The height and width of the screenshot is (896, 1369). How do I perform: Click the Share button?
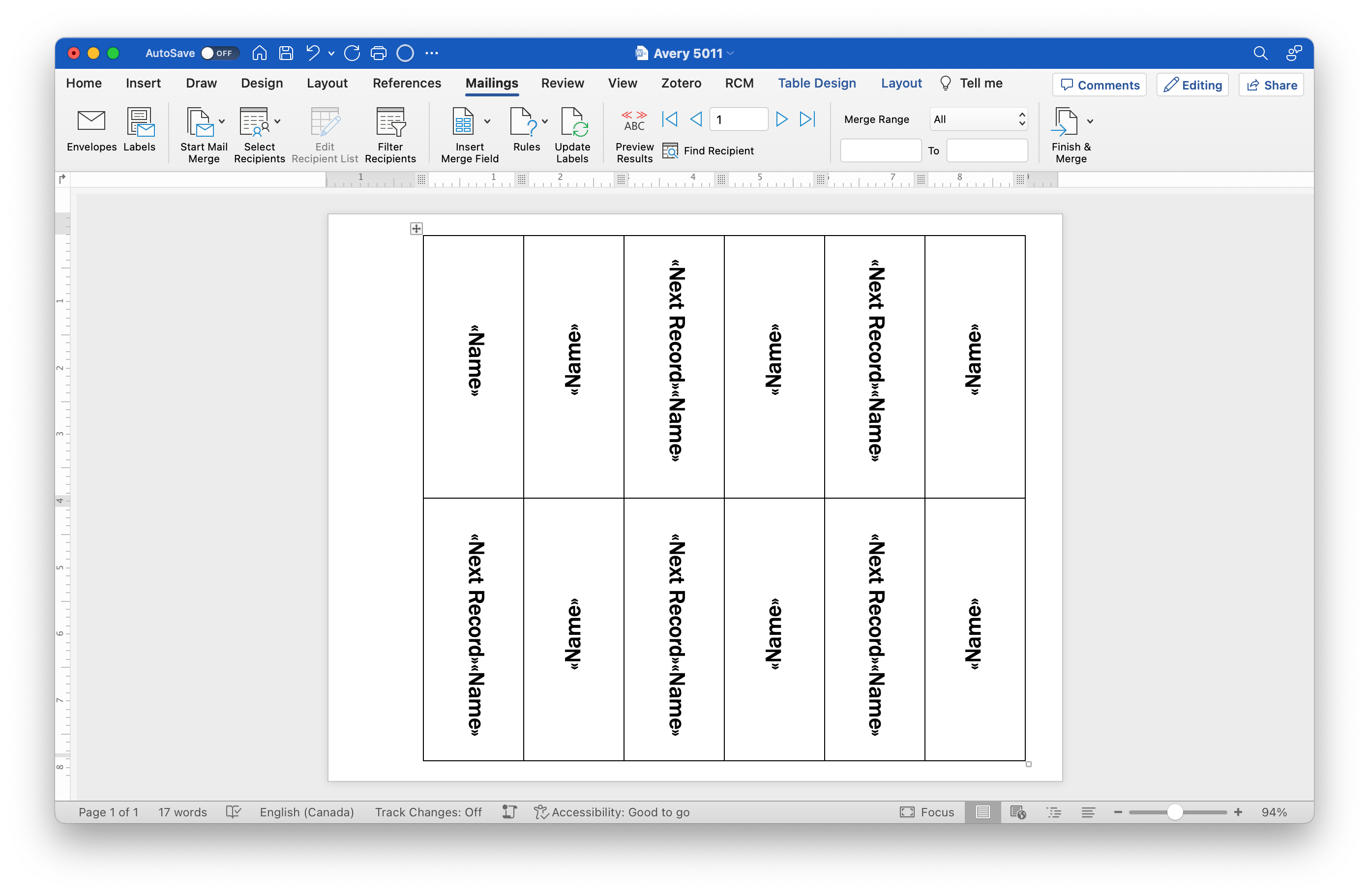(x=1271, y=85)
